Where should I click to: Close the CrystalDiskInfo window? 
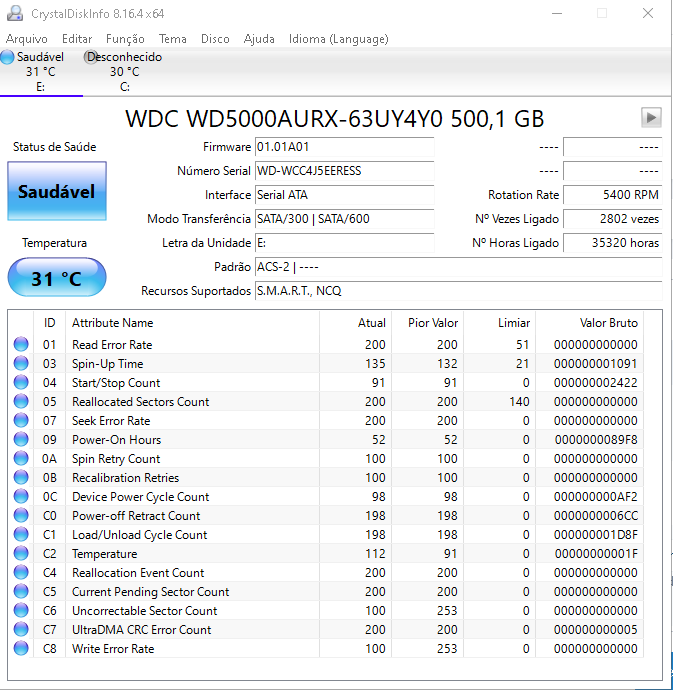pyautogui.click(x=647, y=13)
